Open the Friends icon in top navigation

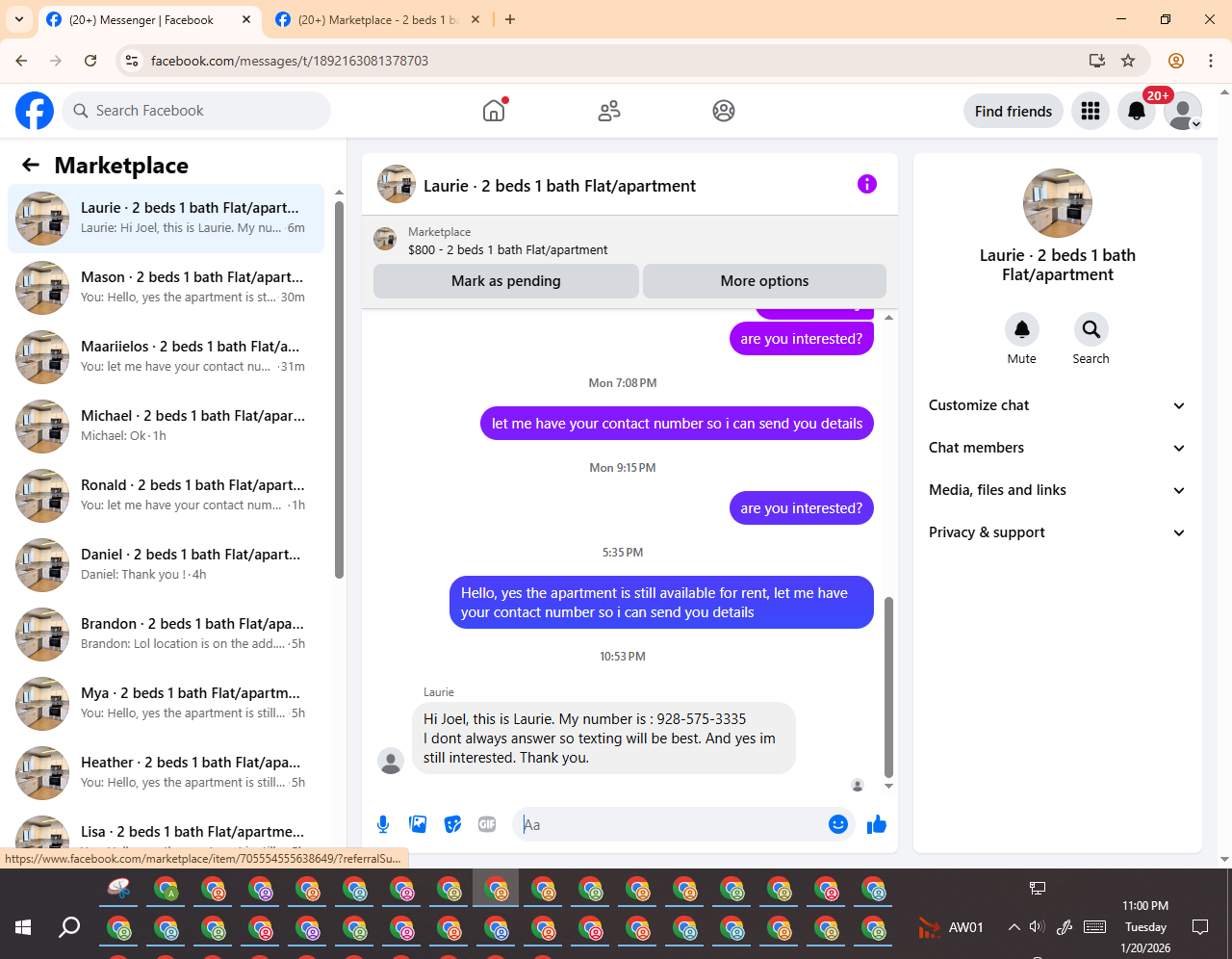609,111
